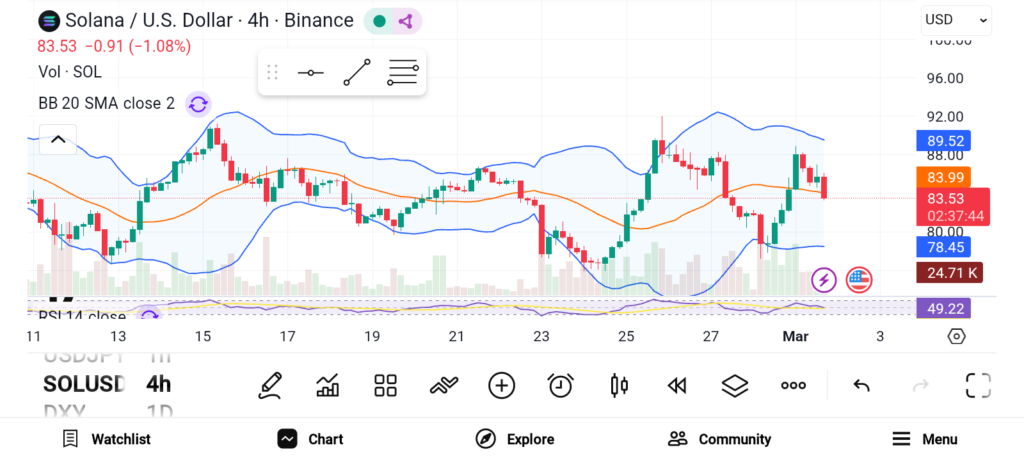Switch to the Explore tab

[x=515, y=439]
